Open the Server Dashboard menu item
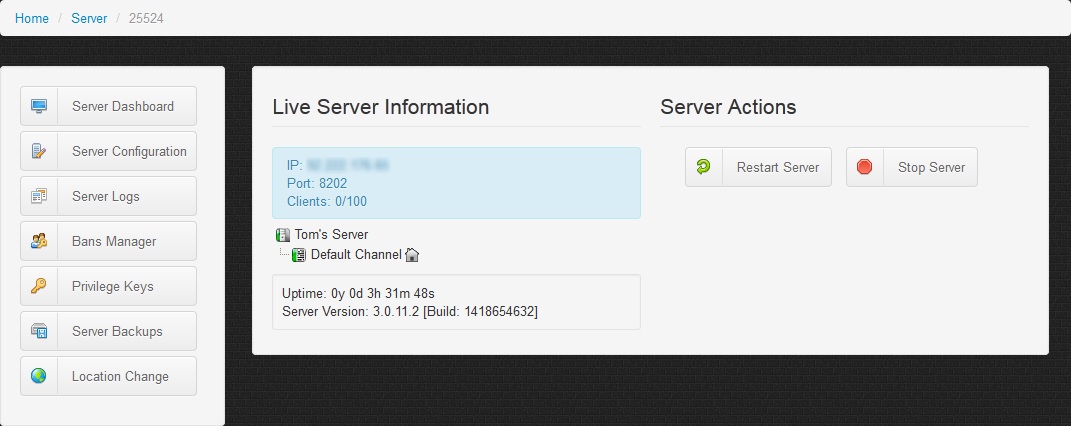1071x426 pixels. point(122,106)
